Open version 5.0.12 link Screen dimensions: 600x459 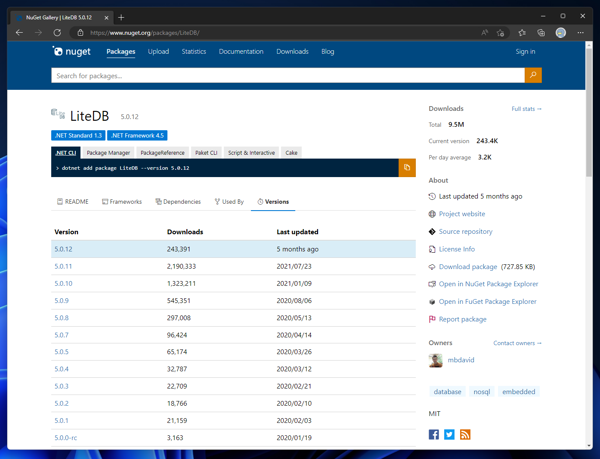pos(63,249)
